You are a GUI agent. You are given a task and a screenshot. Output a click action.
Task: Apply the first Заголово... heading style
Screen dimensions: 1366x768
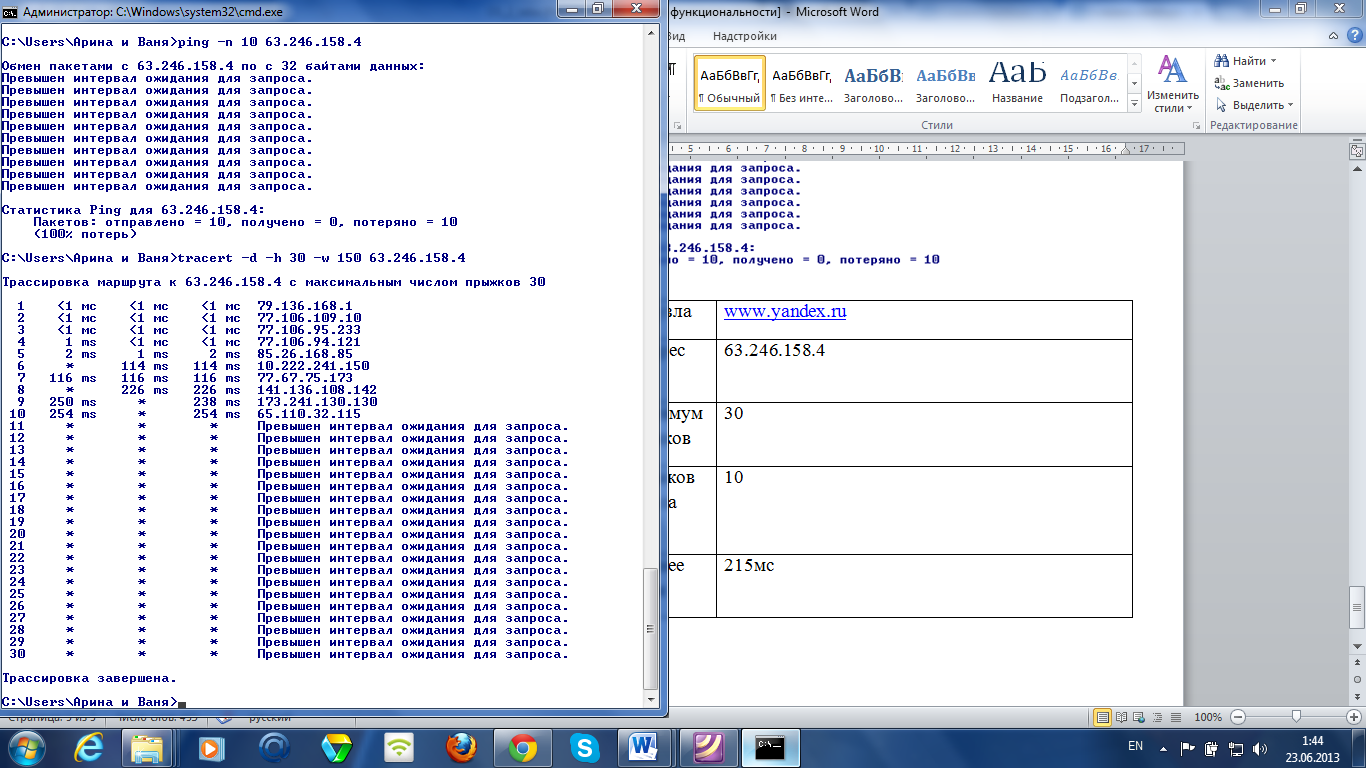874,83
